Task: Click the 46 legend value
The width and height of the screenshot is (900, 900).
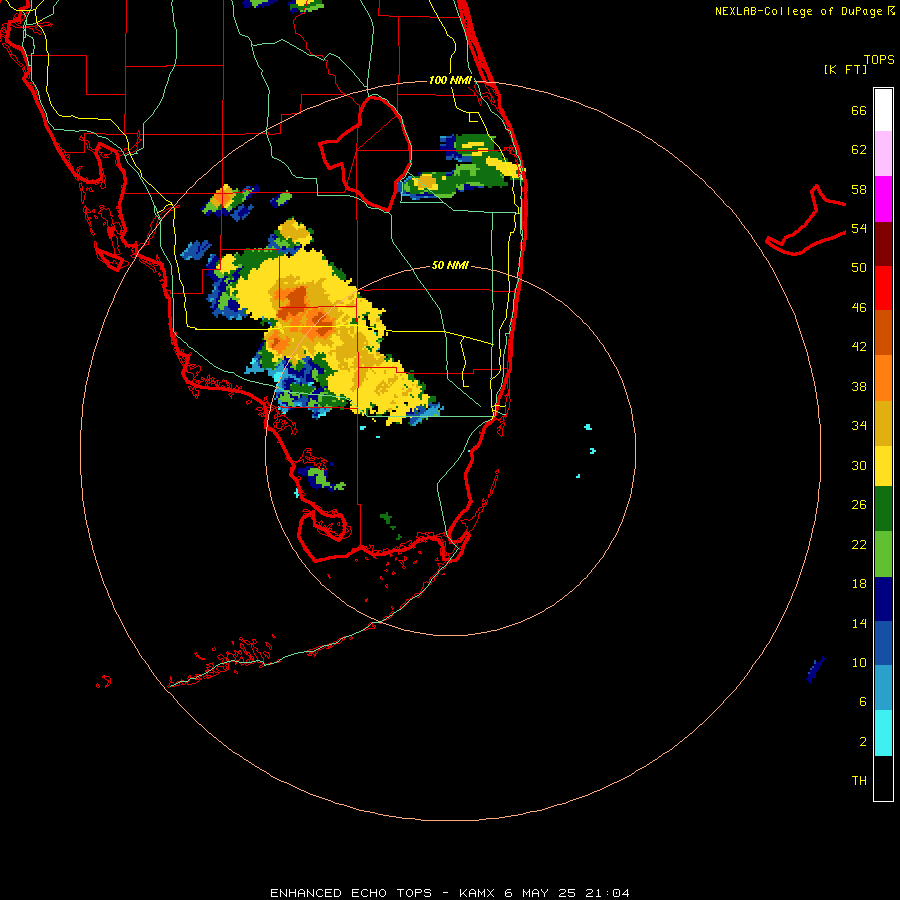Action: coord(859,308)
